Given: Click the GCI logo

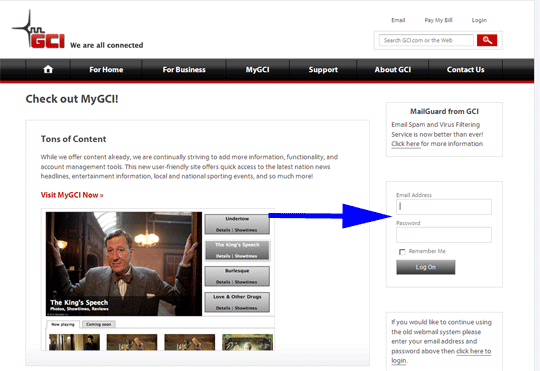Looking at the screenshot, I should tap(38, 30).
